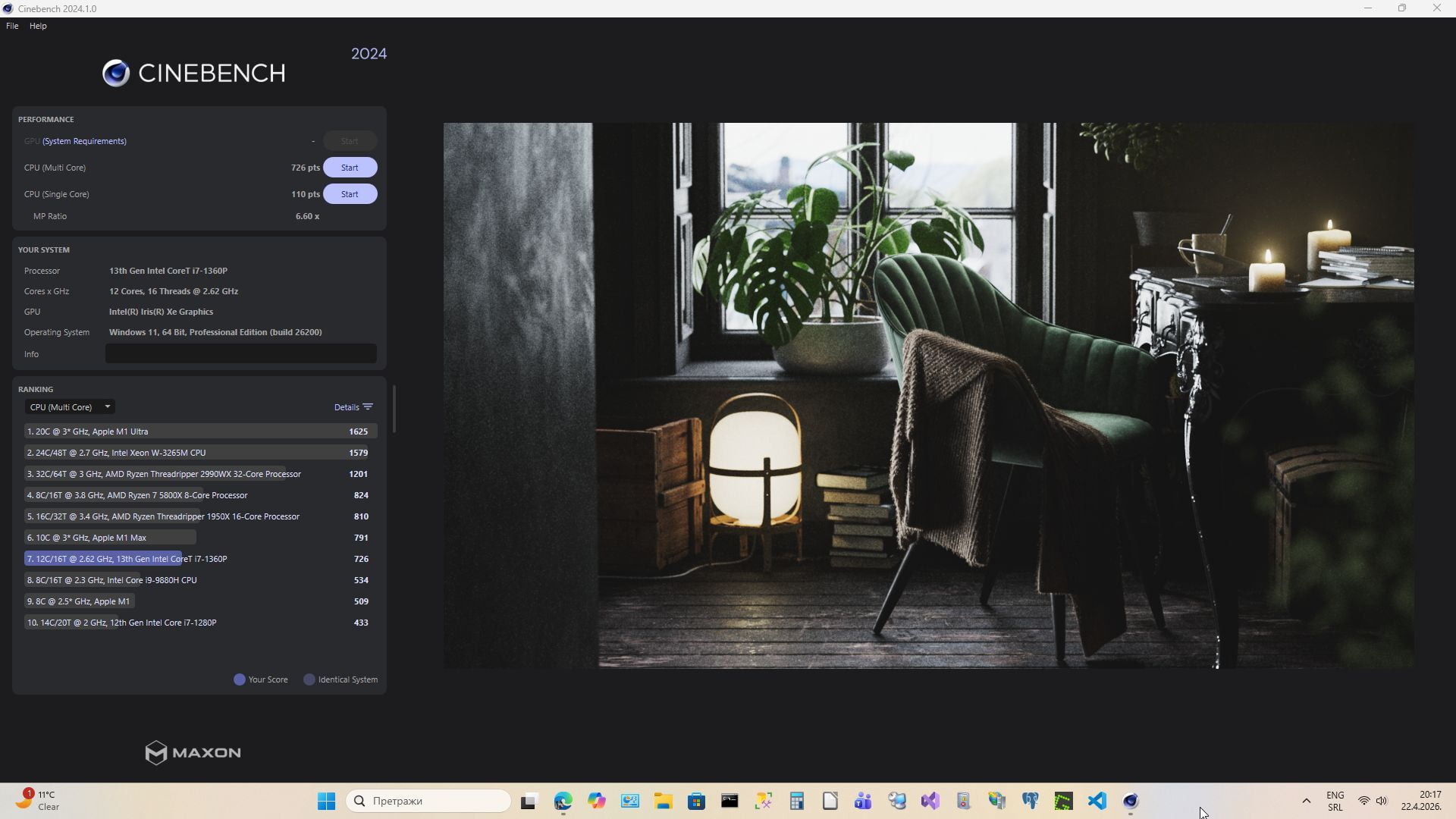Select the Threadripper 2990WX ranking row

(x=200, y=474)
